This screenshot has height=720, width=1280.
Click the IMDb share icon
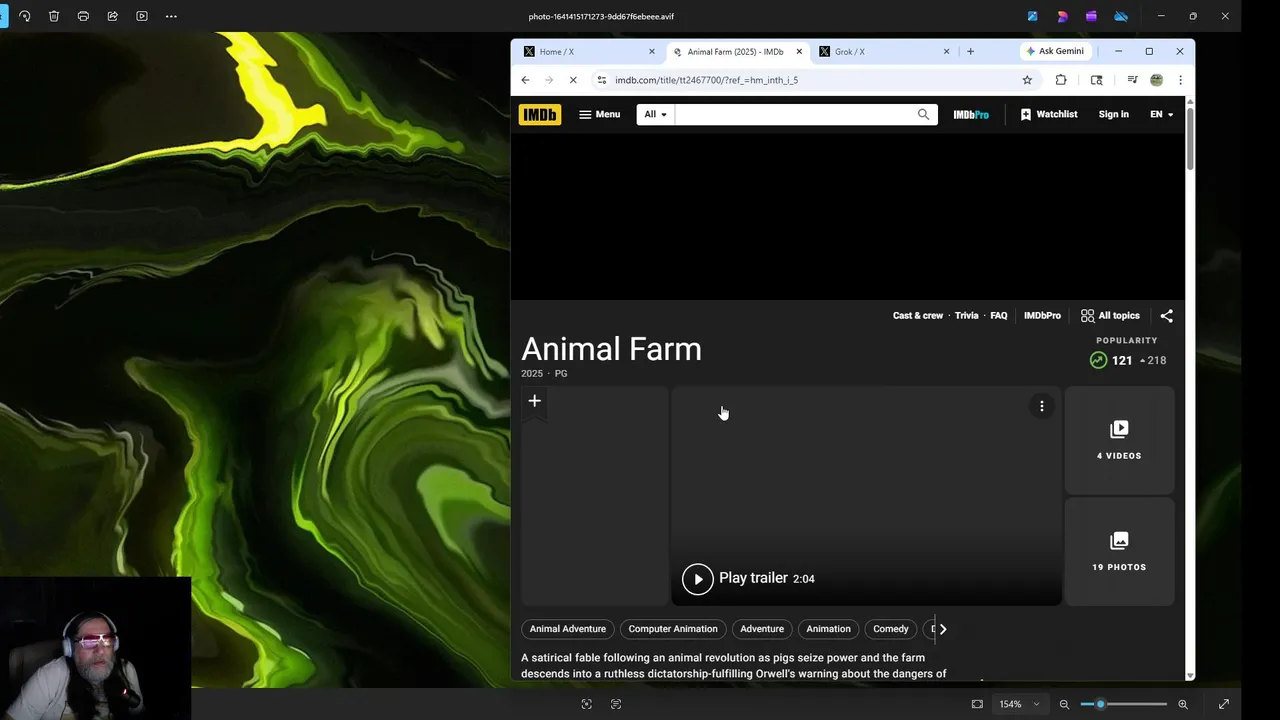click(1166, 316)
